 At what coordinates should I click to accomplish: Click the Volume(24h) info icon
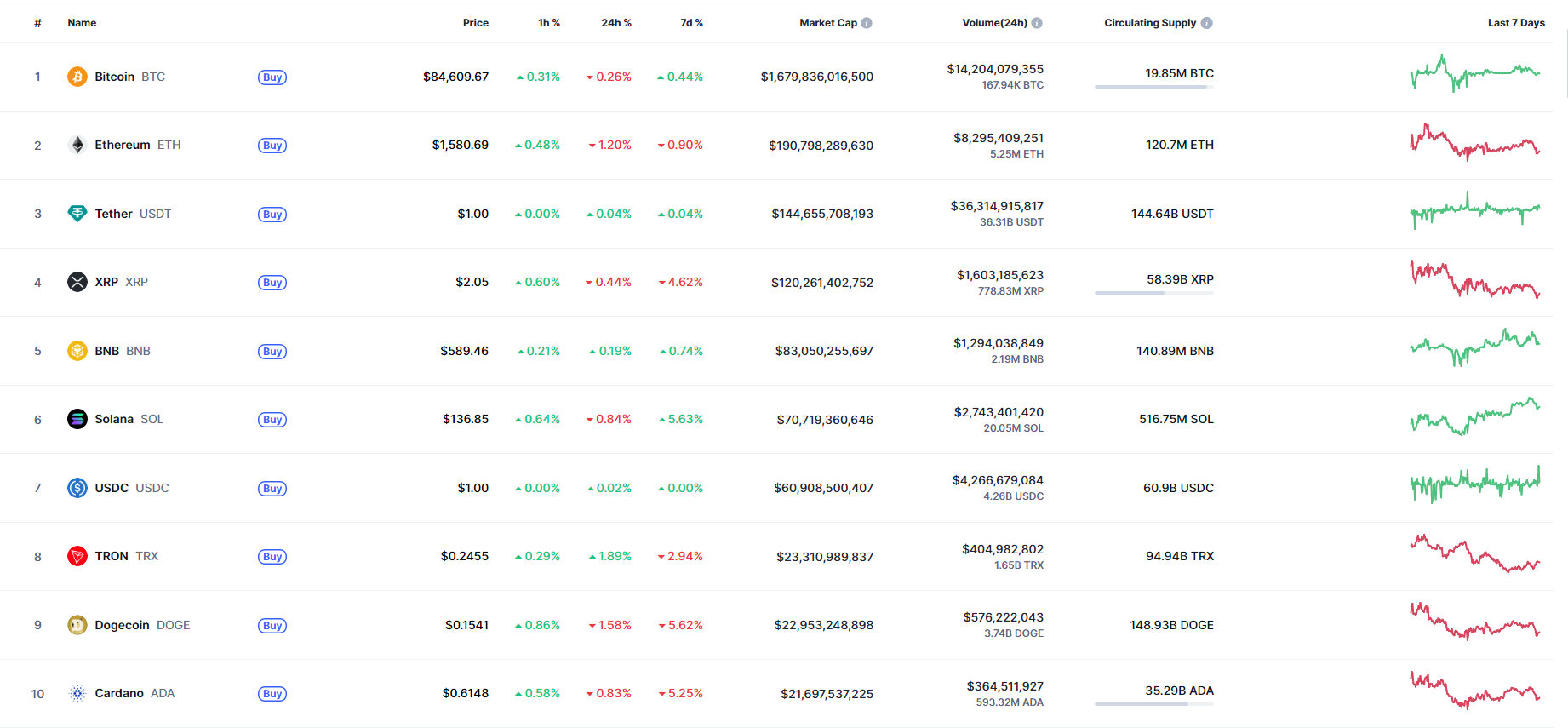[x=1037, y=23]
